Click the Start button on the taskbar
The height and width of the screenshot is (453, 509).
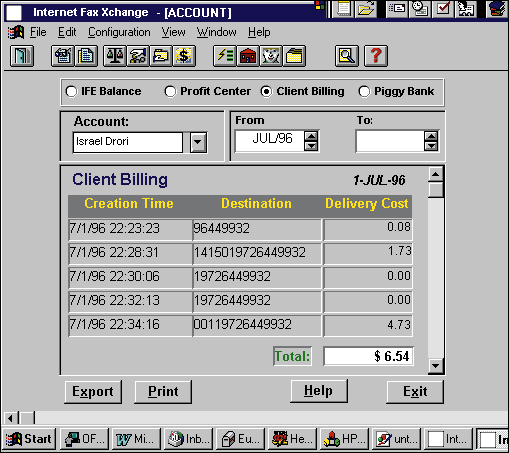29,439
